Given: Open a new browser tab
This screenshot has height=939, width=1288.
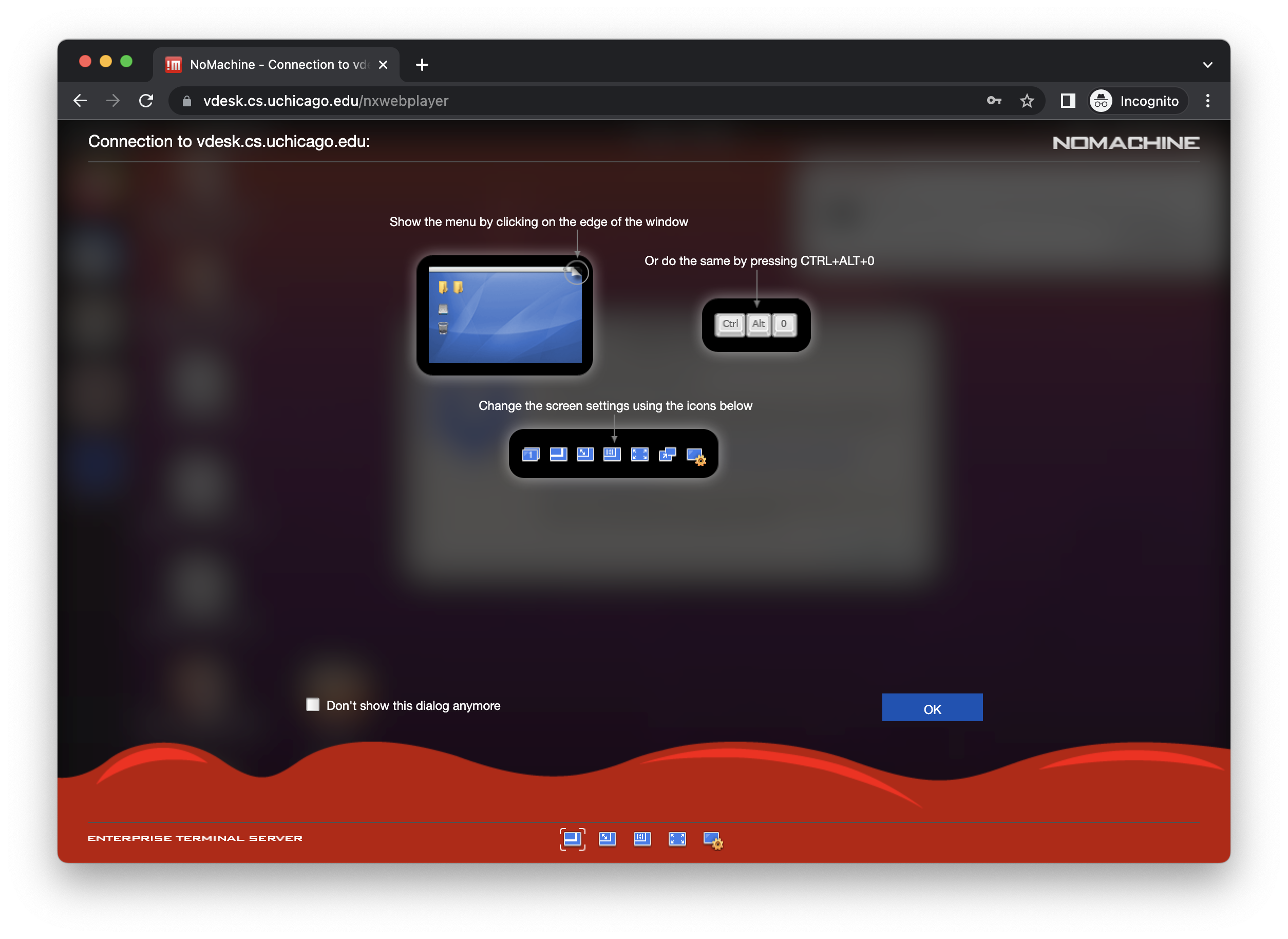Looking at the screenshot, I should pos(422,65).
